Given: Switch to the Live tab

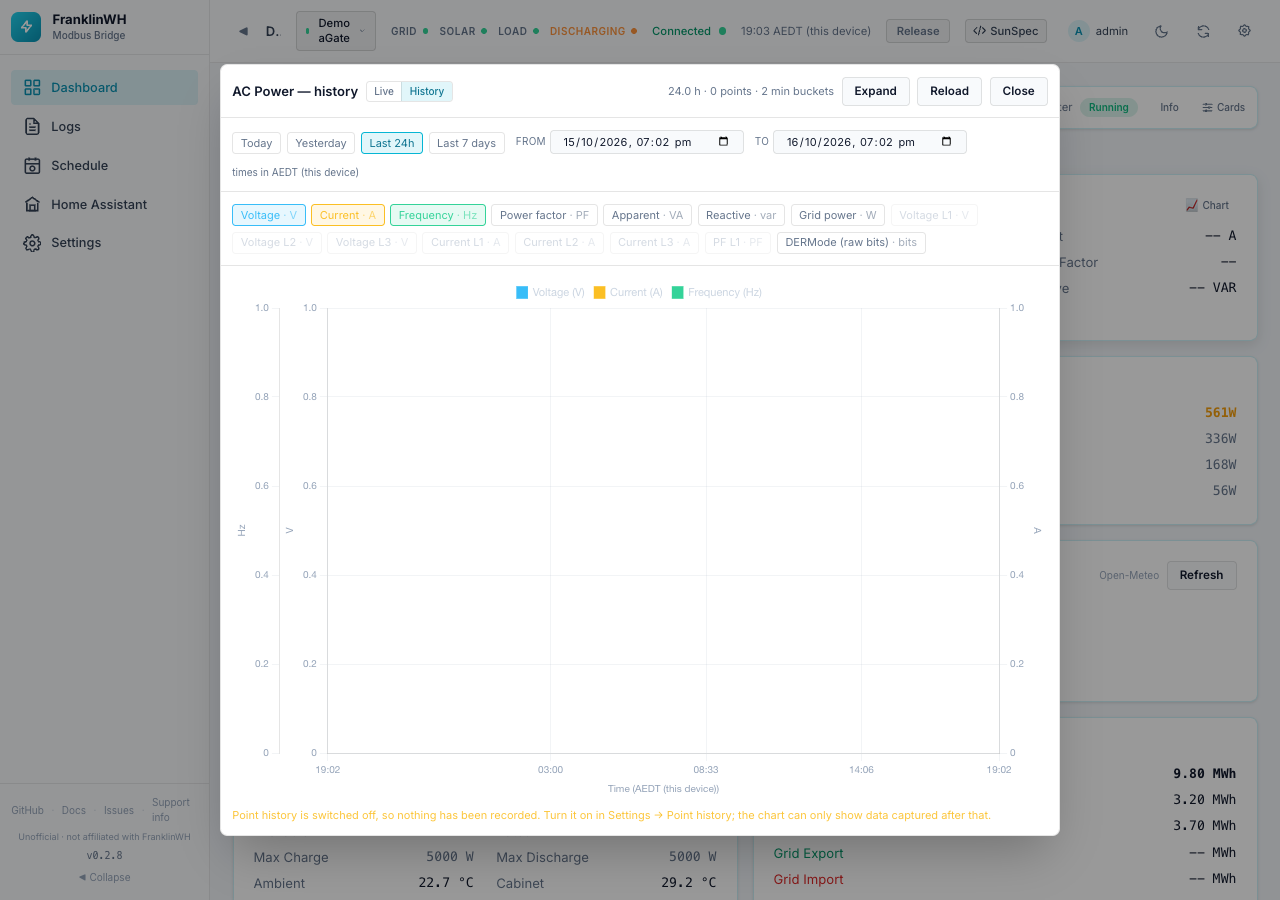Looking at the screenshot, I should click(x=384, y=91).
